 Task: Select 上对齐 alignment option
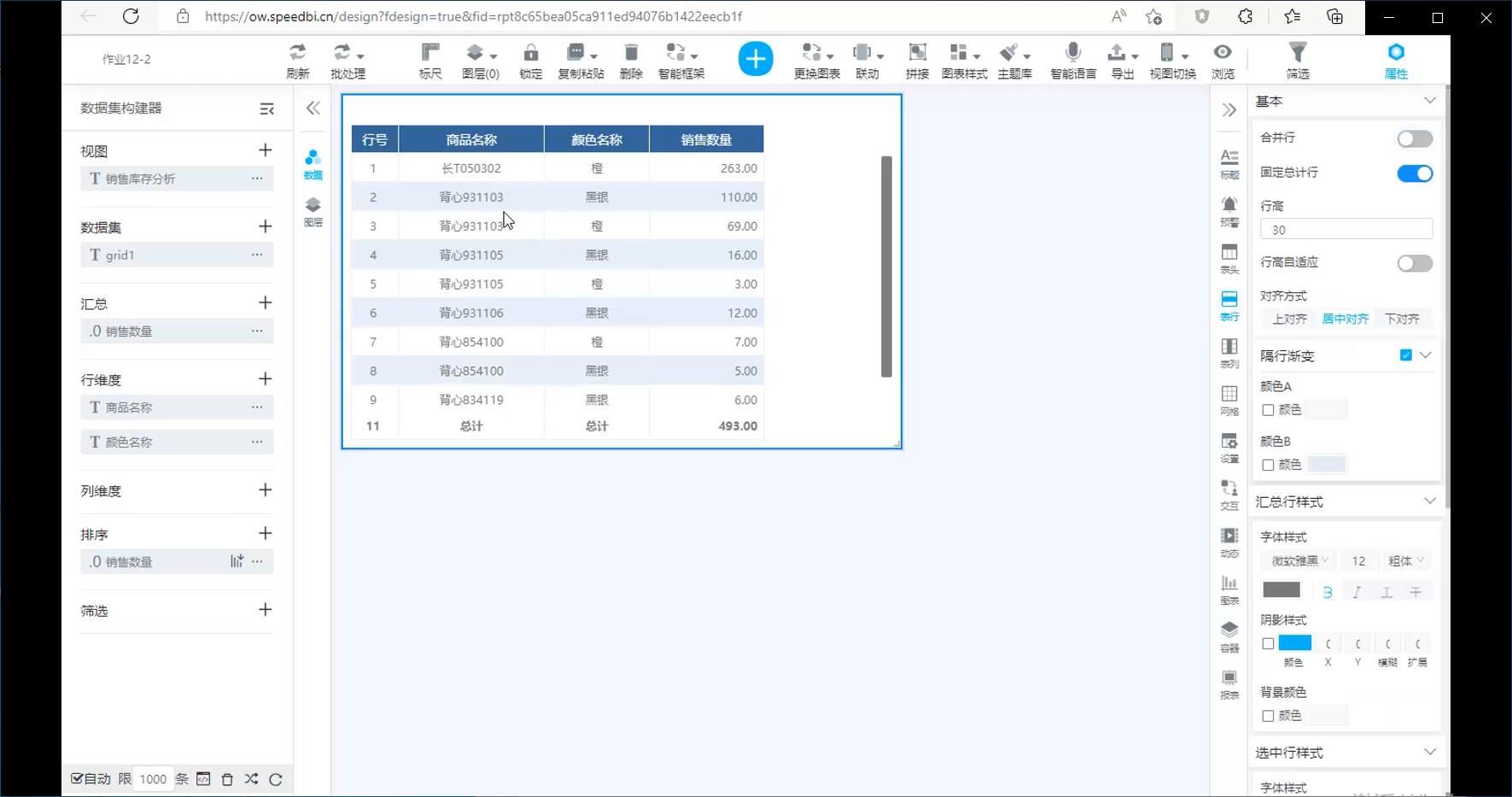(x=1289, y=319)
